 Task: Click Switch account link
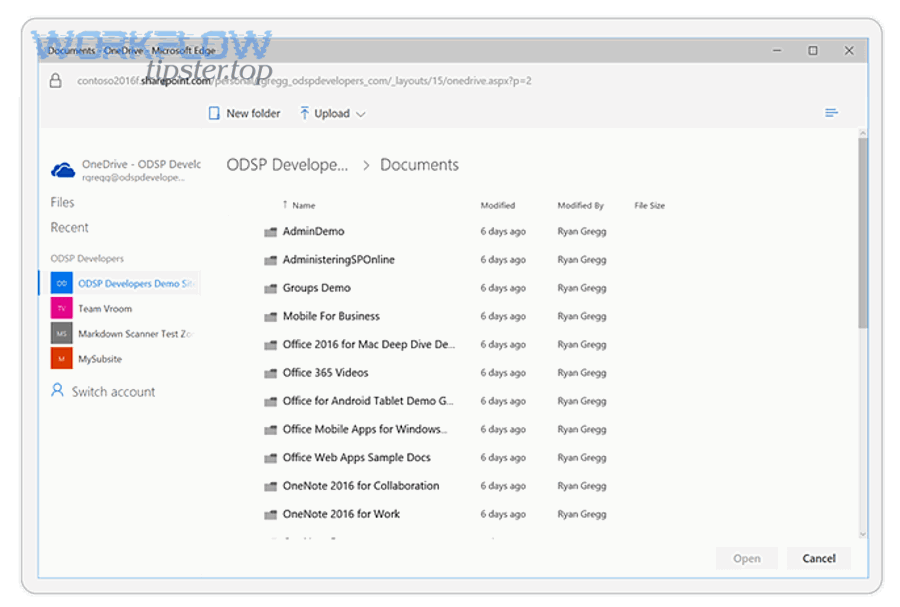(113, 392)
